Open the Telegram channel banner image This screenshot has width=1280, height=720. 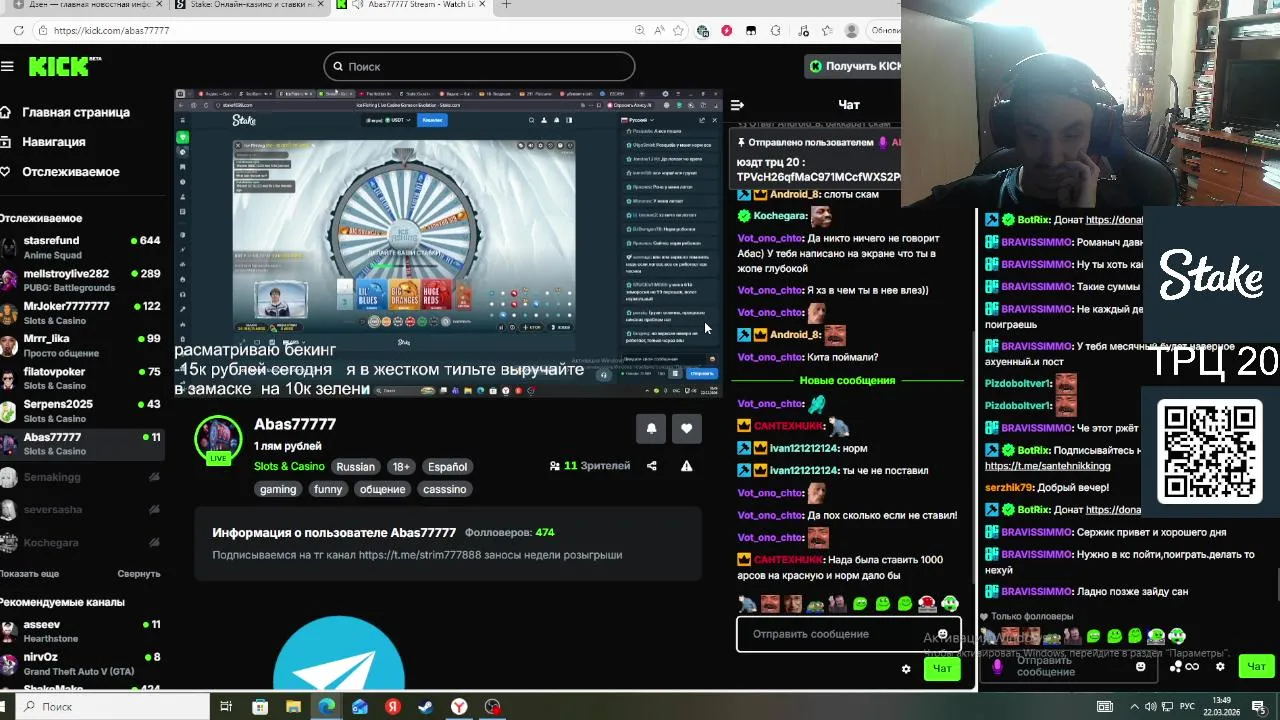pyautogui.click(x=339, y=655)
